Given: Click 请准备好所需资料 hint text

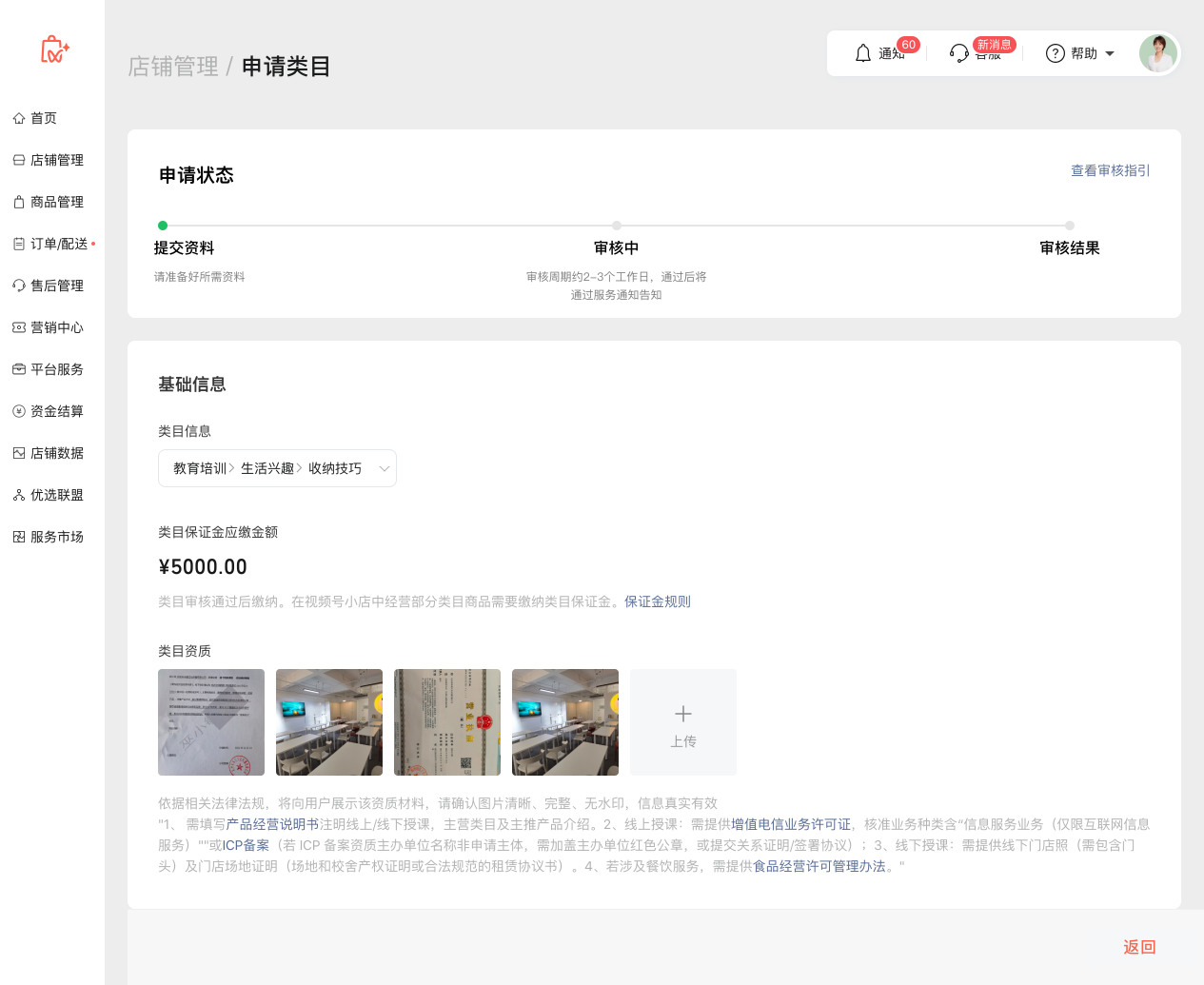Looking at the screenshot, I should tap(200, 277).
